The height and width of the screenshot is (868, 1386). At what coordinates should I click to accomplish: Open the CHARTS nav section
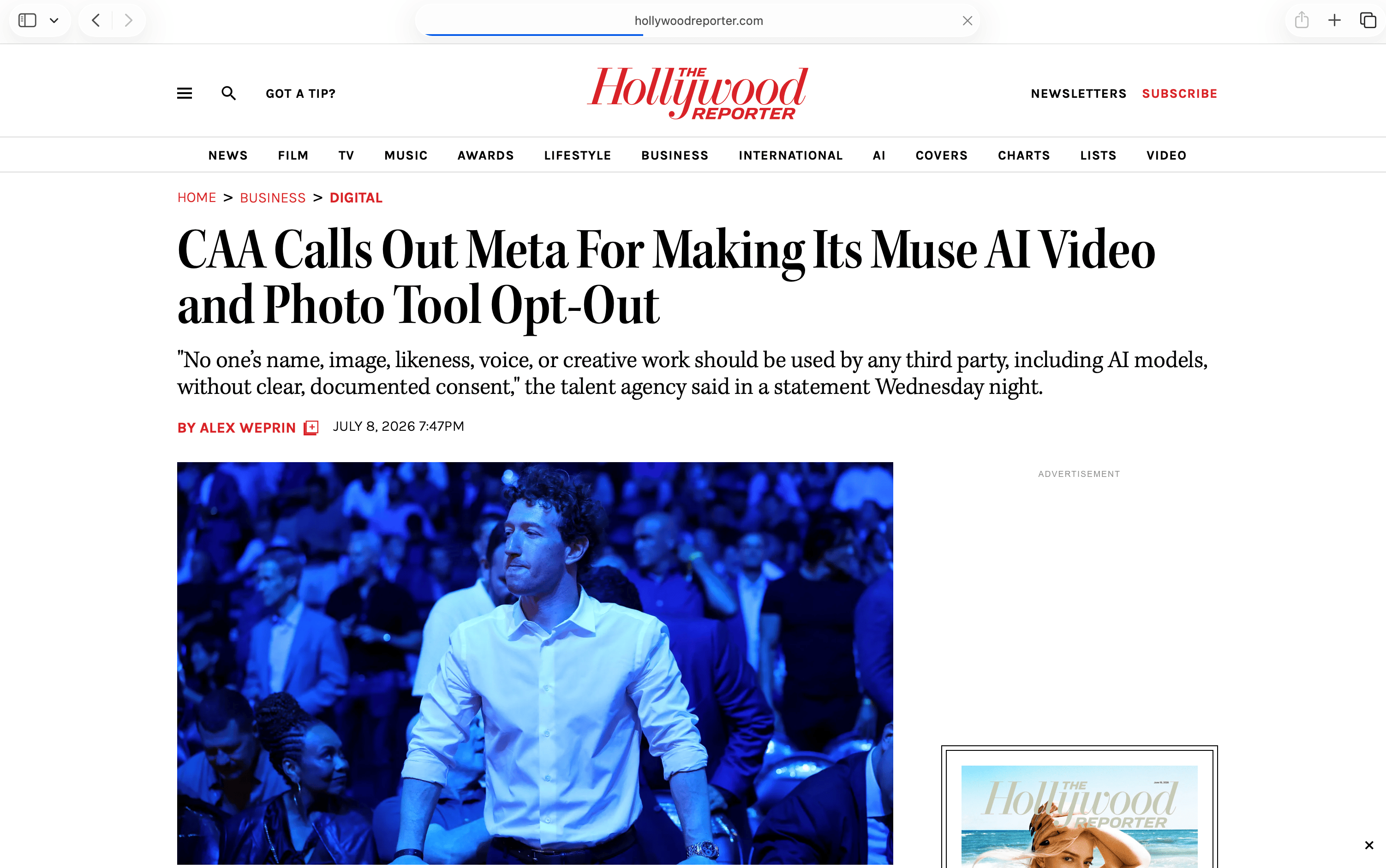[1023, 155]
